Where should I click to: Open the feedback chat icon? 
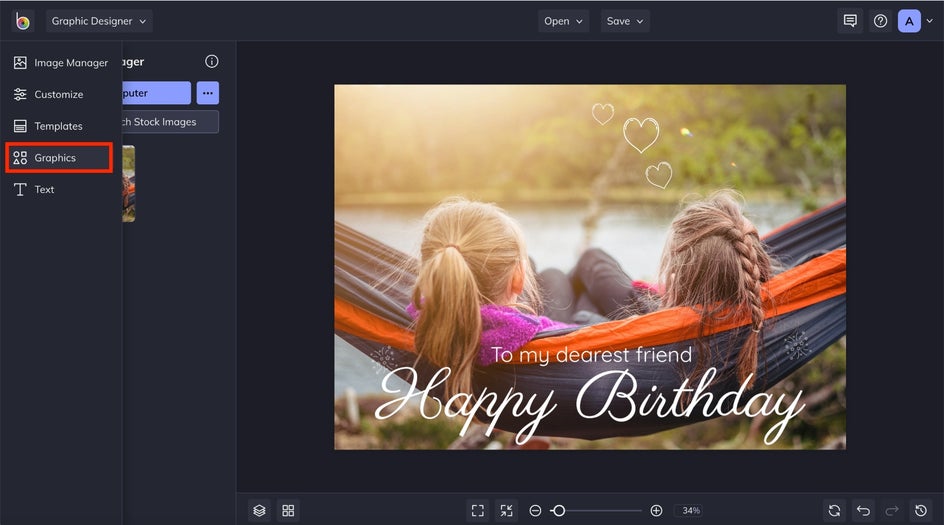850,21
